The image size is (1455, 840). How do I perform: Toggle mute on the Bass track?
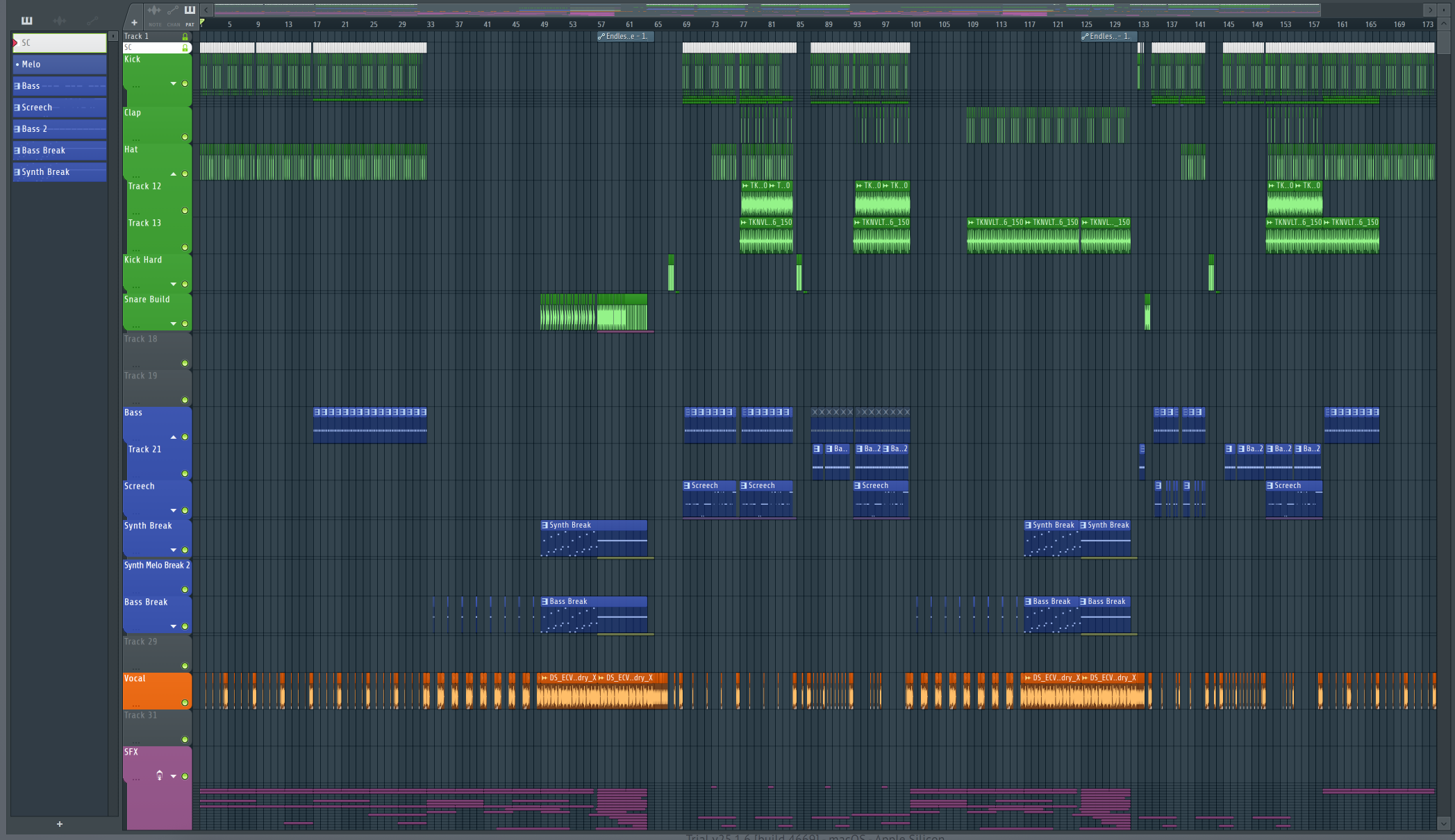[185, 437]
